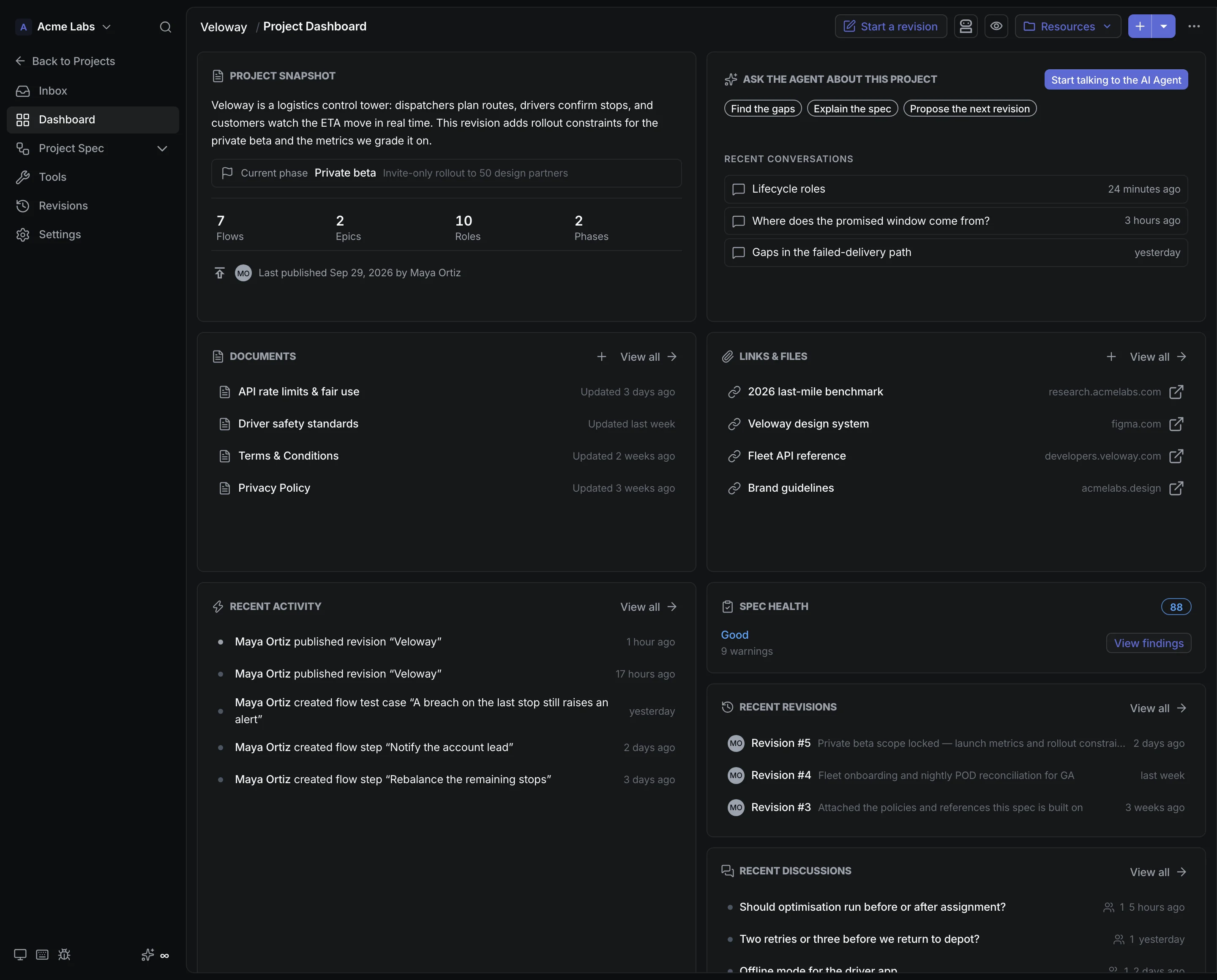Open Settings in sidebar

[93, 235]
